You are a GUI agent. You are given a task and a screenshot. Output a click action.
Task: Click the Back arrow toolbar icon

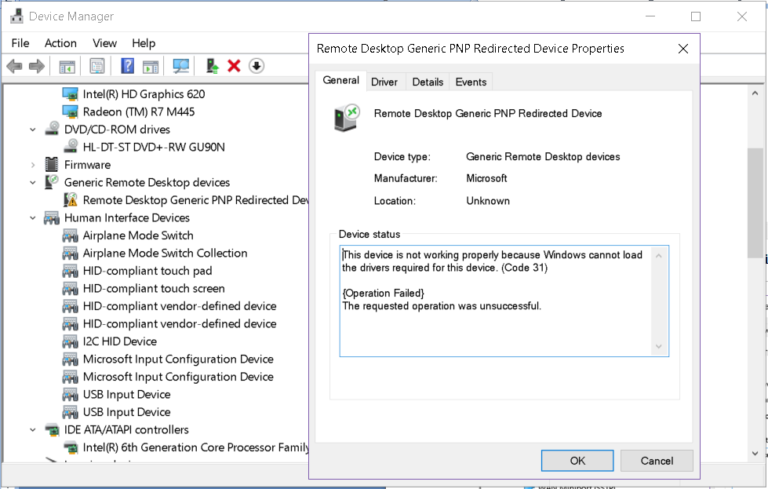pos(14,66)
